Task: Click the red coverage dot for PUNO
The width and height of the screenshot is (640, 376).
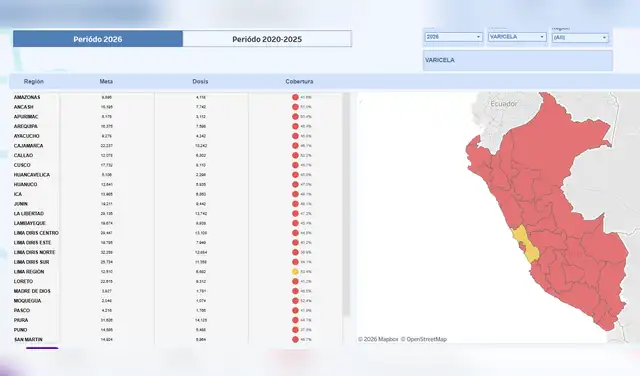Action: point(295,330)
